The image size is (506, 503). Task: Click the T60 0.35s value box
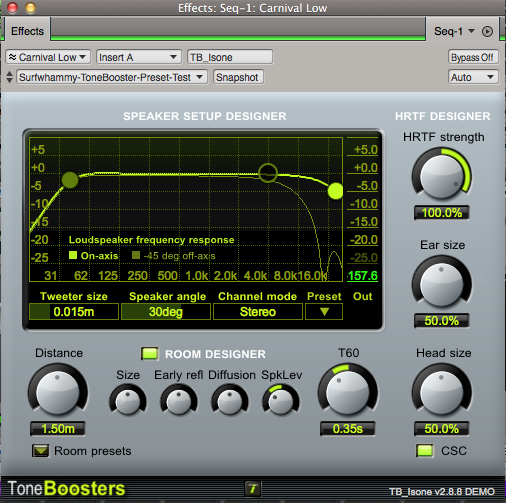pyautogui.click(x=348, y=428)
